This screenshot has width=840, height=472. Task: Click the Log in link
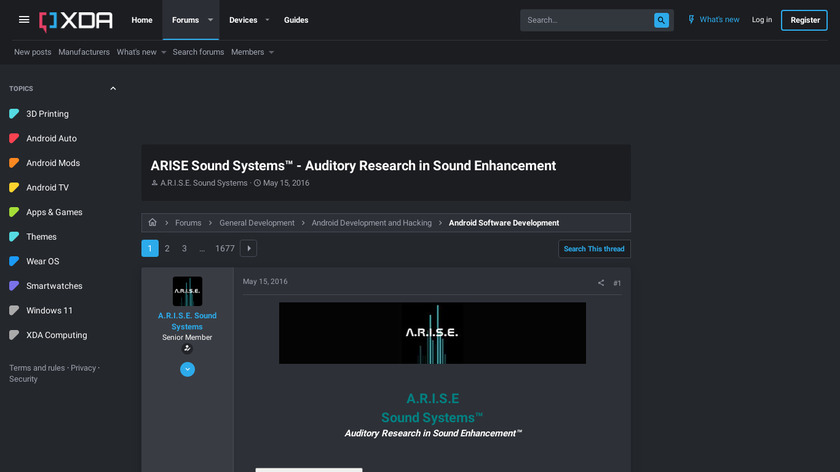tap(762, 20)
